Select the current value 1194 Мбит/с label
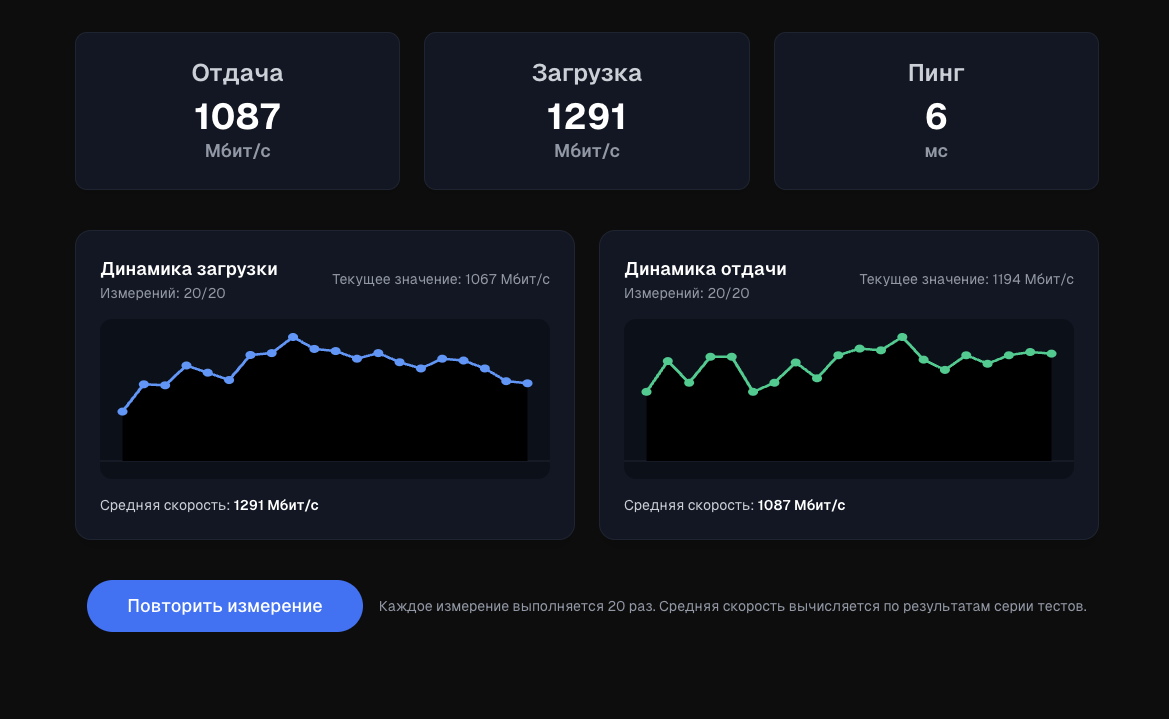 pos(966,279)
